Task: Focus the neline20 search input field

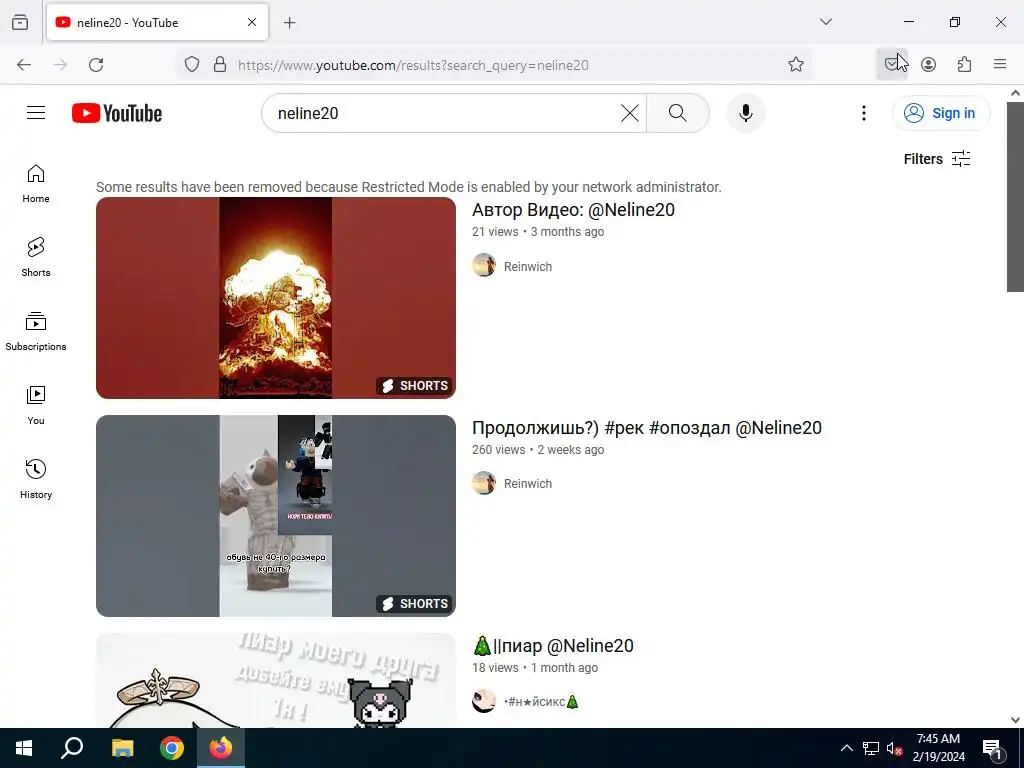Action: pyautogui.click(x=444, y=113)
